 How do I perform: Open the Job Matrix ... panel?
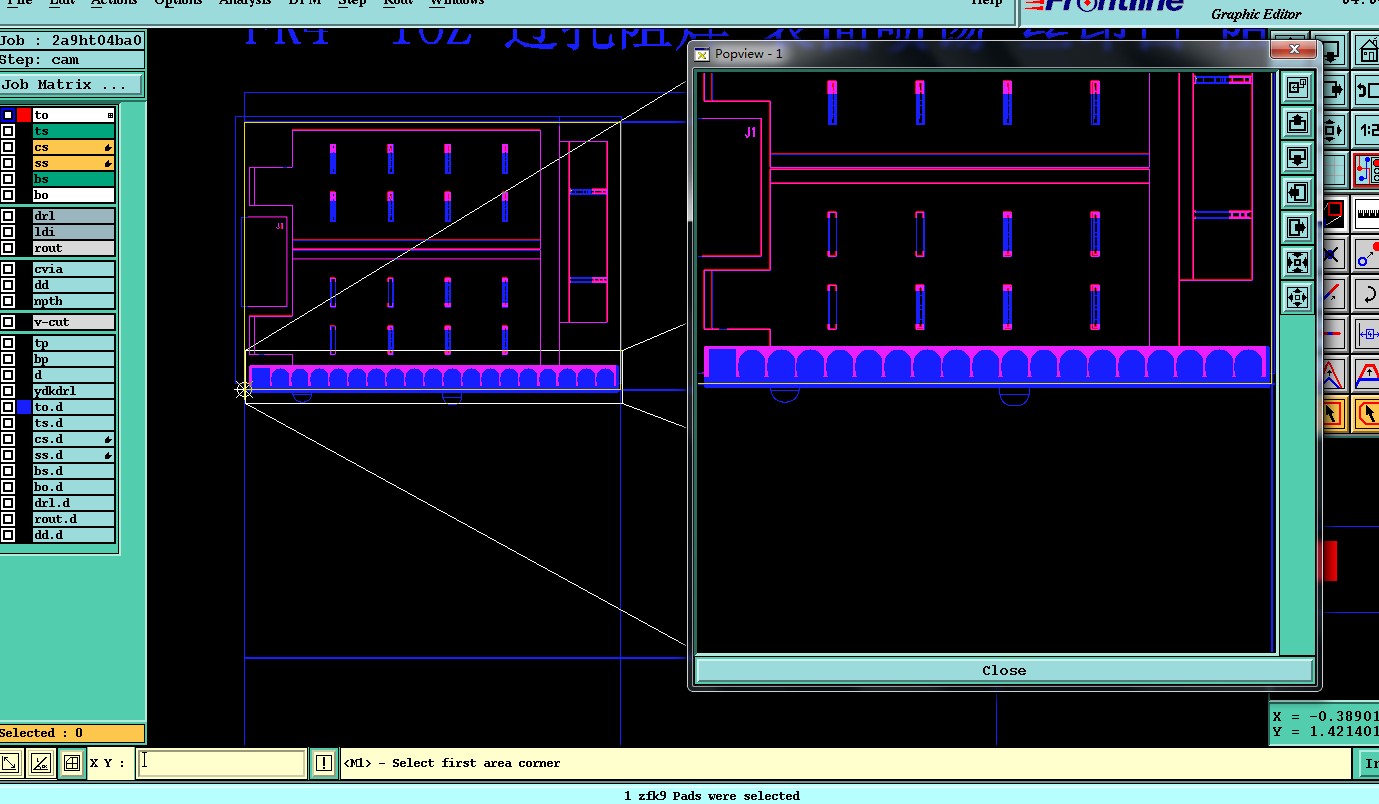(72, 85)
